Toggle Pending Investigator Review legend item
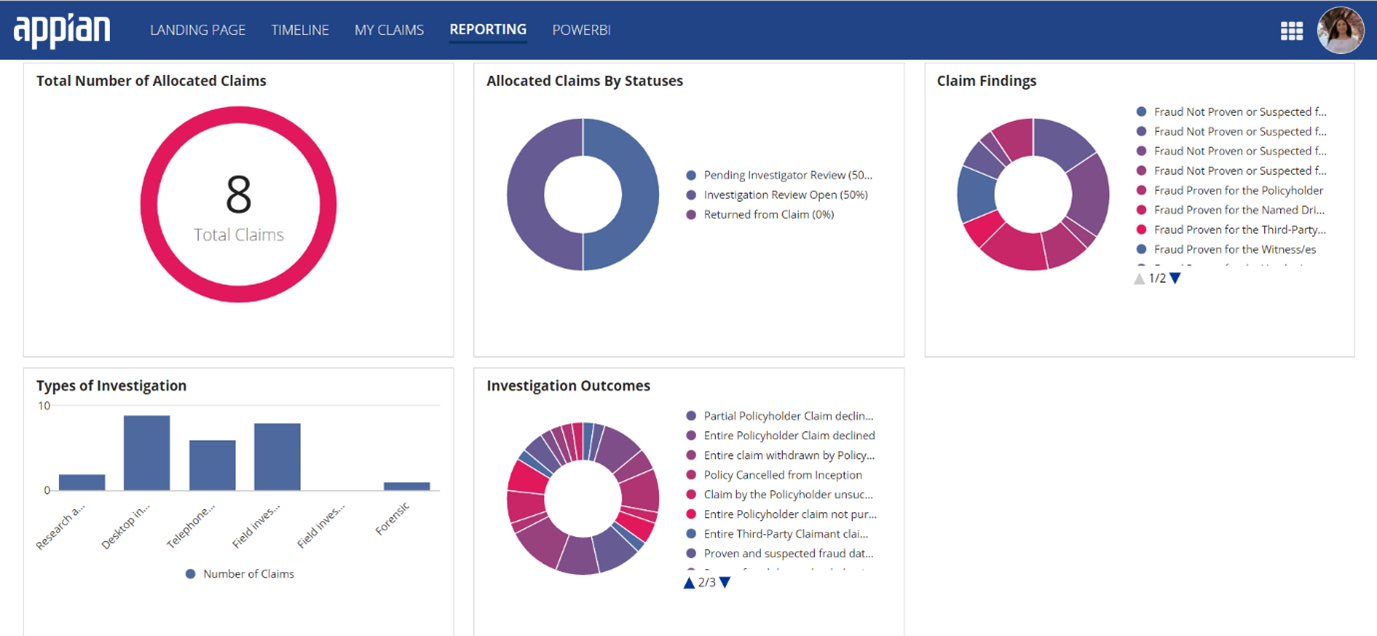The image size is (1377, 636). click(786, 175)
